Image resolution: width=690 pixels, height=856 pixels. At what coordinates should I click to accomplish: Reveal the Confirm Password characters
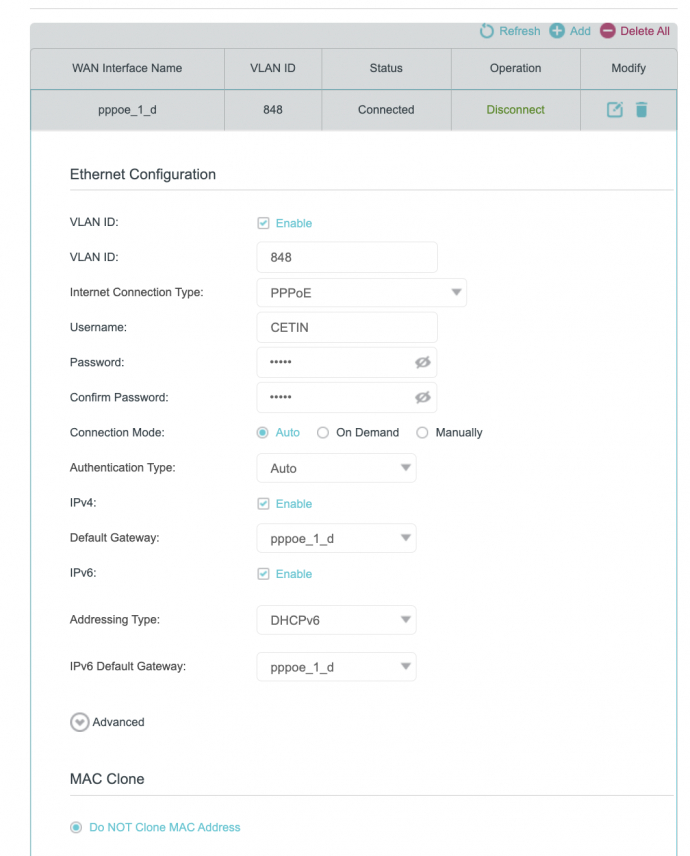pos(423,397)
